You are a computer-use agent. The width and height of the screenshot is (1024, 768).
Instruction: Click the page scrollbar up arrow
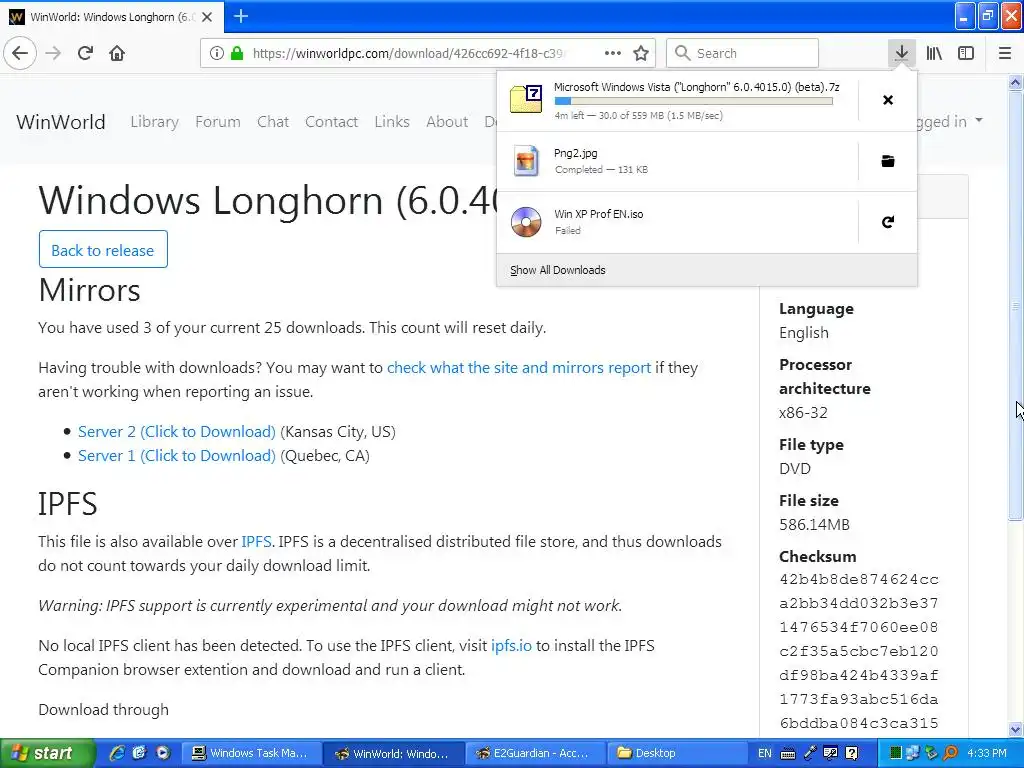pos(1016,82)
